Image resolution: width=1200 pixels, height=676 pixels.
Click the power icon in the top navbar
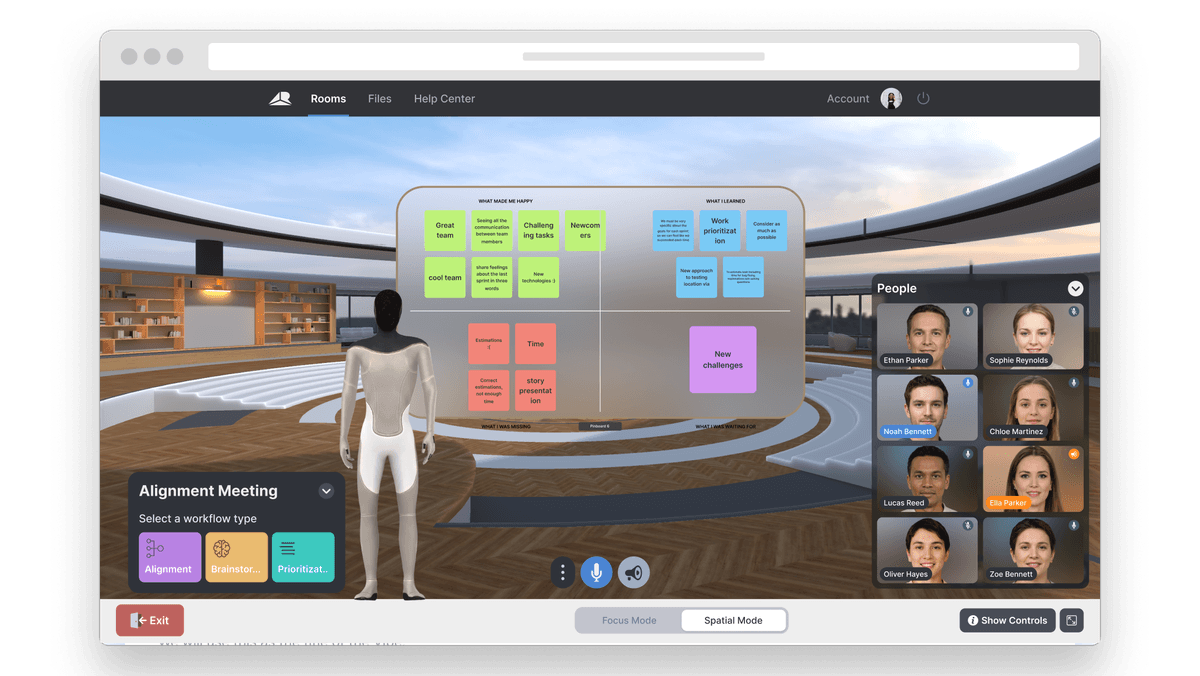click(x=923, y=98)
